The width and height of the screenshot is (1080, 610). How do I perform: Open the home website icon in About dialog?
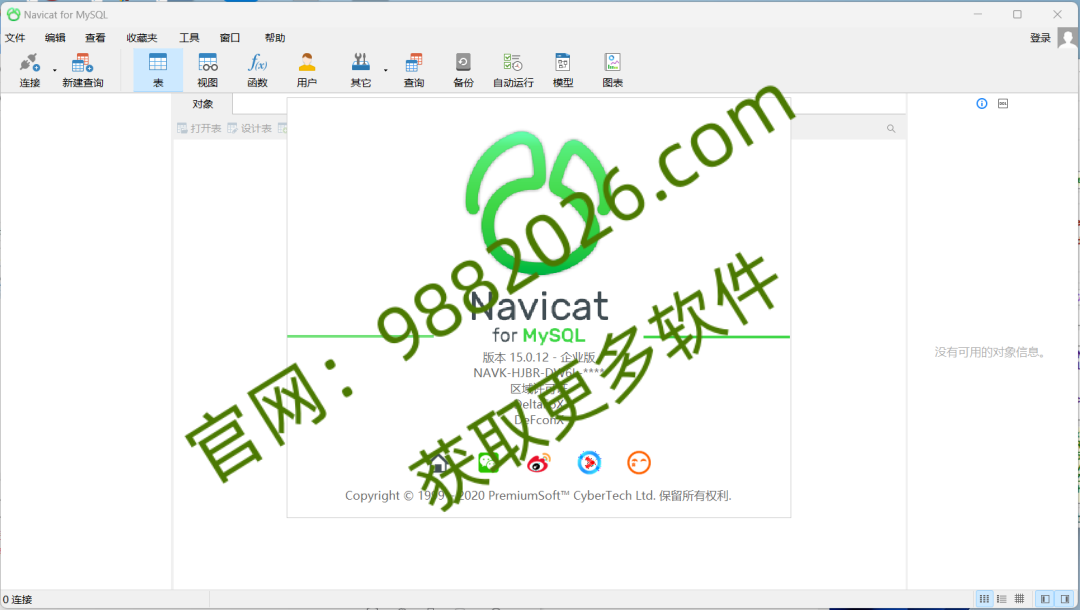tap(440, 463)
